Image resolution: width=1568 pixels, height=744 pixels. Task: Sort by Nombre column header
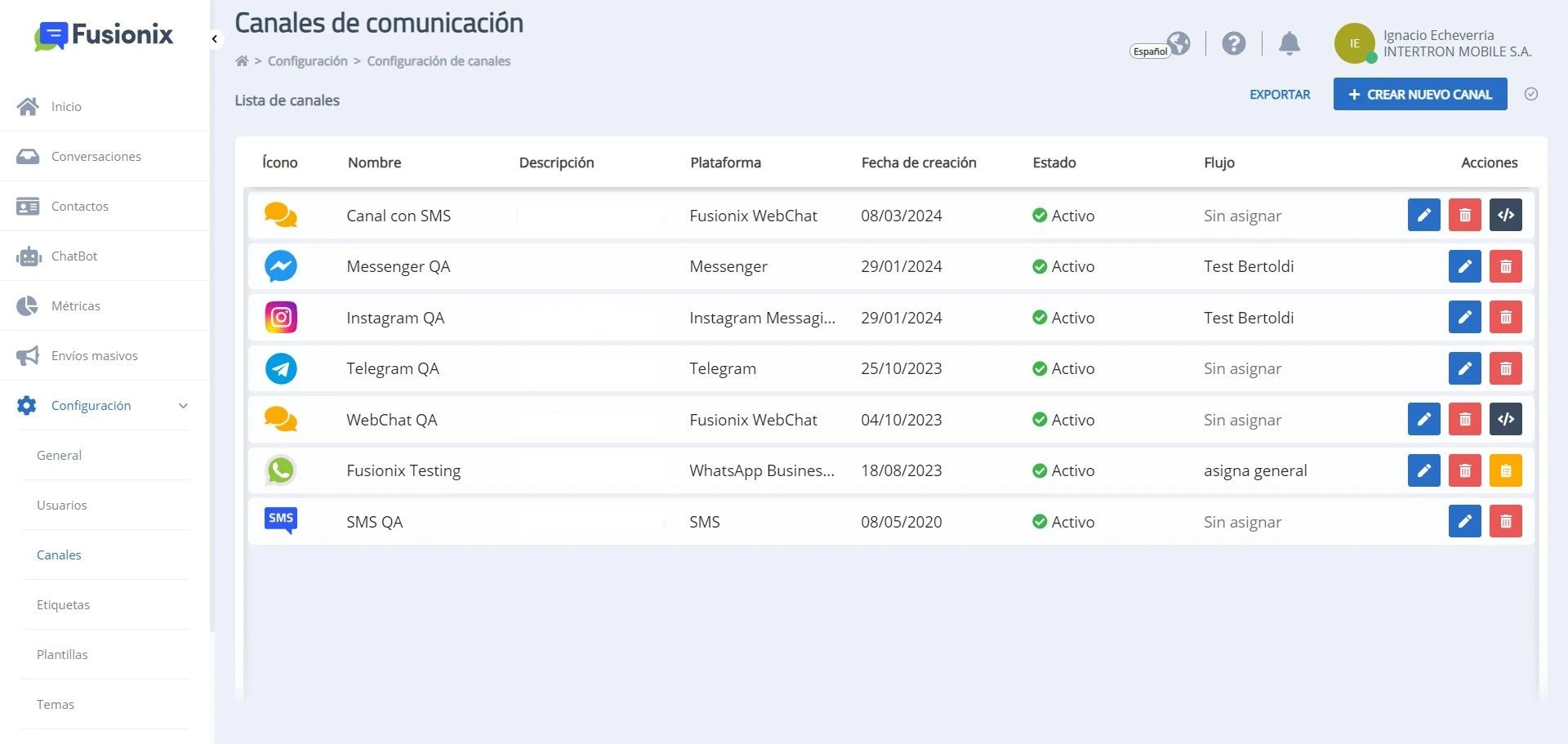[374, 163]
